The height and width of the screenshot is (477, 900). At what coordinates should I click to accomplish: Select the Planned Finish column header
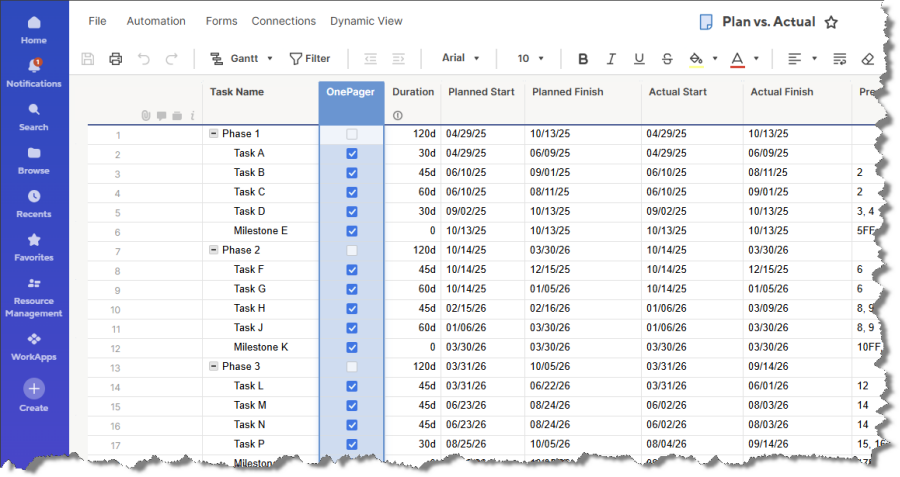[583, 103]
